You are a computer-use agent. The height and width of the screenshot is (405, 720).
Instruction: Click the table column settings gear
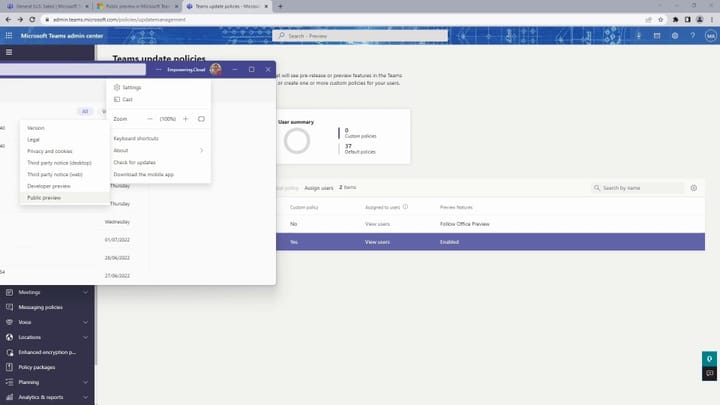click(x=693, y=188)
